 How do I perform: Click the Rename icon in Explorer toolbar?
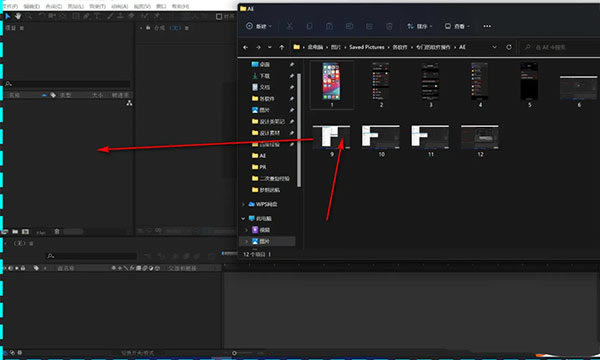coord(349,26)
